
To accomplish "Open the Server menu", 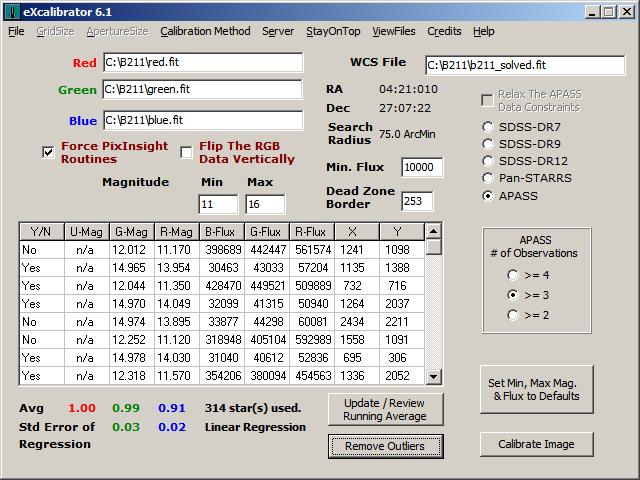I will coord(278,31).
